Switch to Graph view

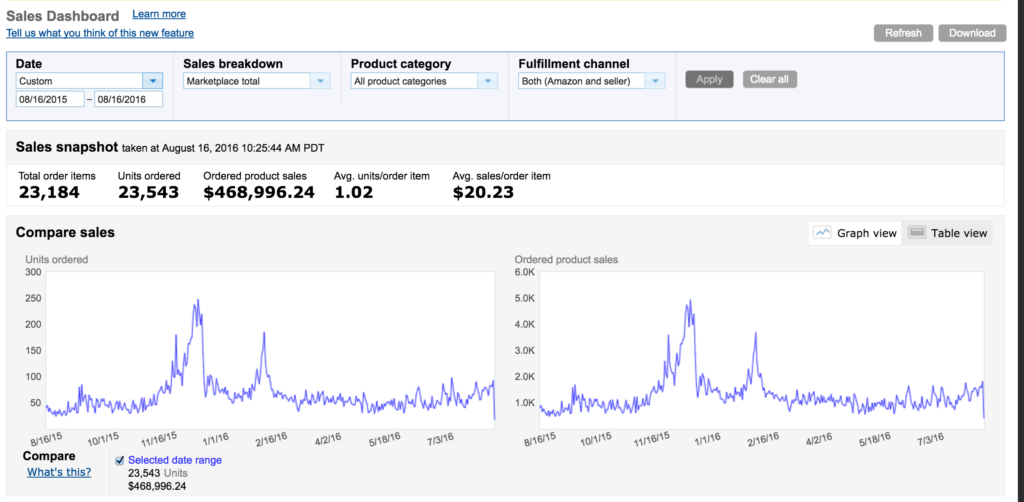click(x=855, y=233)
